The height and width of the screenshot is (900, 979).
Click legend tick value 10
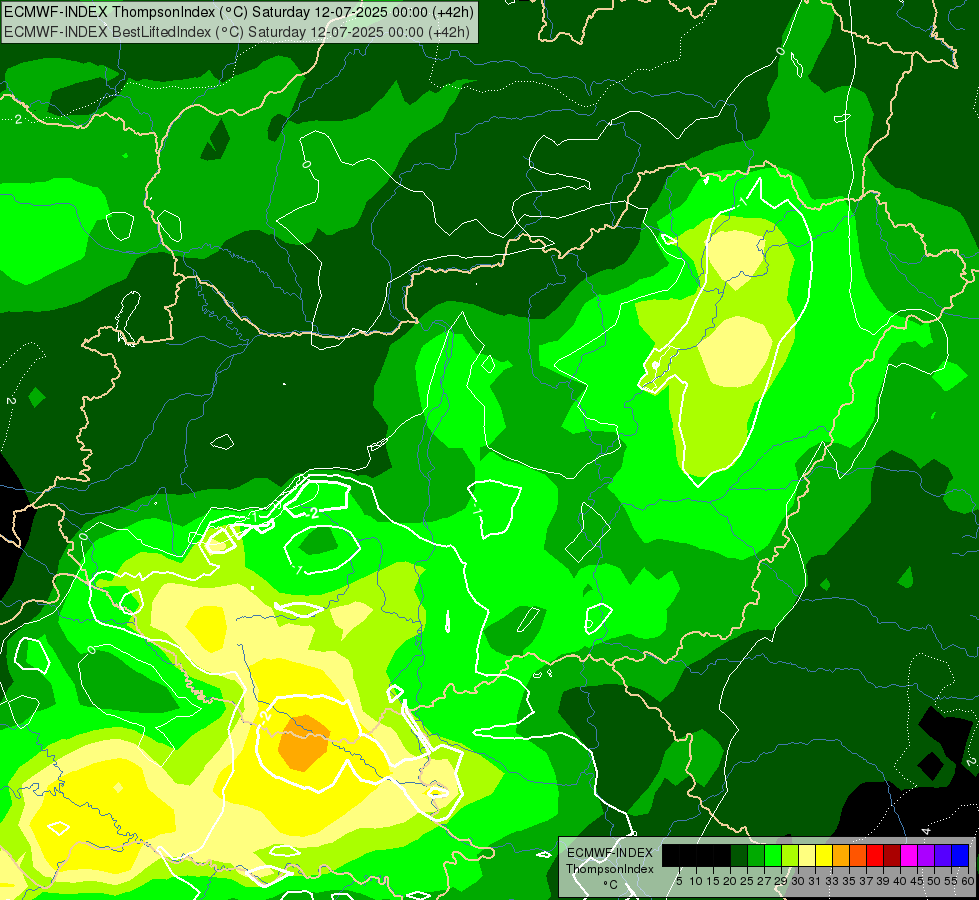point(696,881)
